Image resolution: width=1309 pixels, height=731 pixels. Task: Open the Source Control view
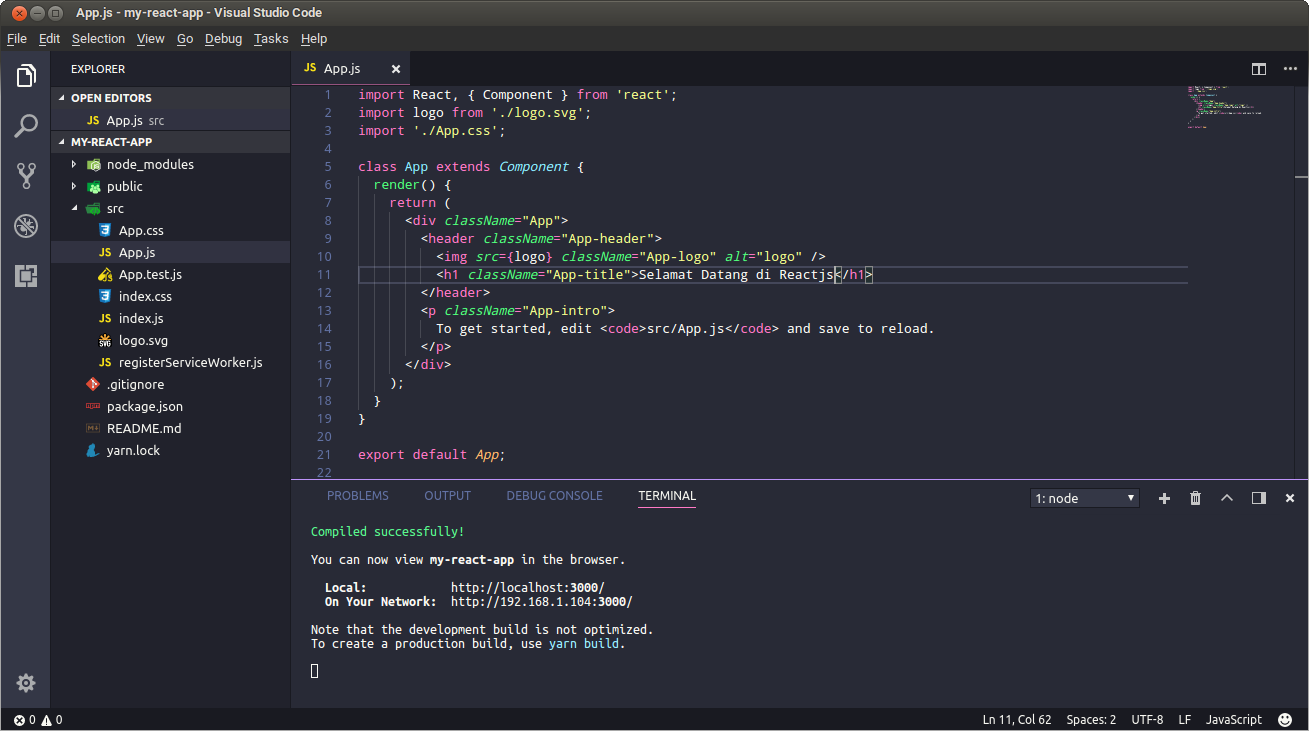pos(25,175)
